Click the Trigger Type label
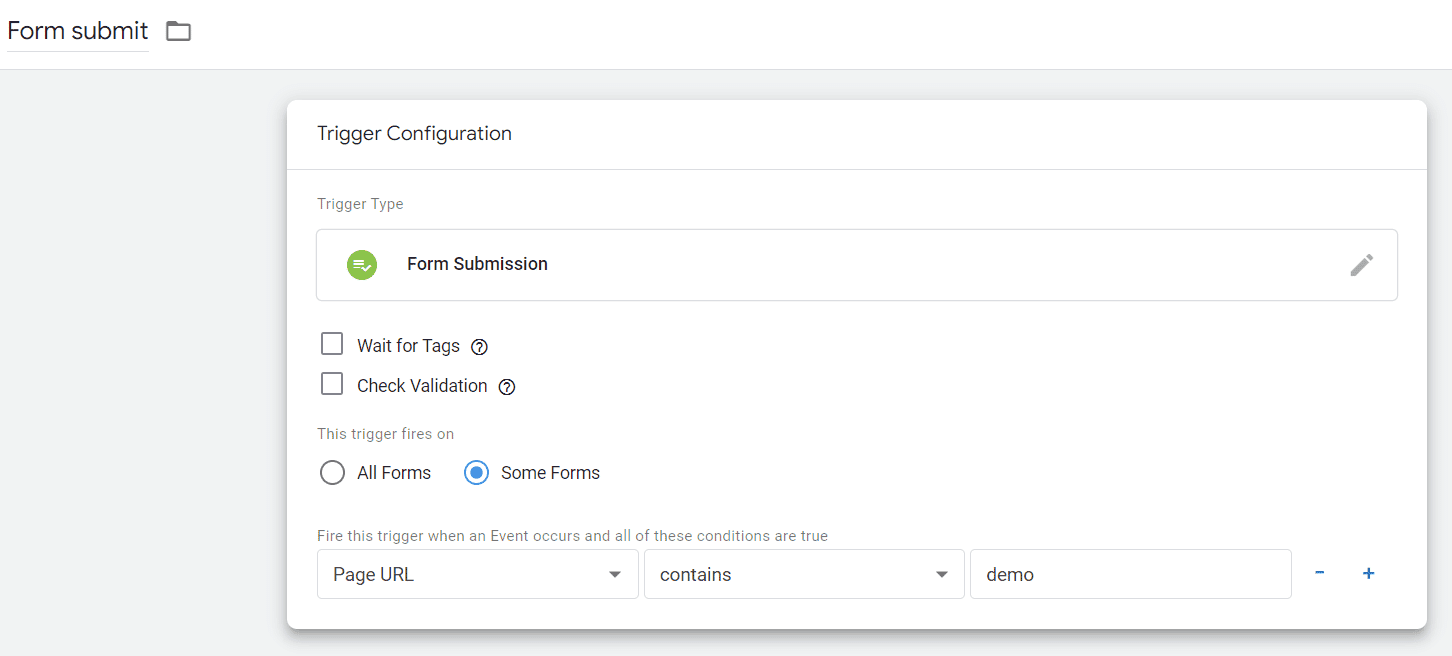The height and width of the screenshot is (656, 1452). tap(360, 204)
